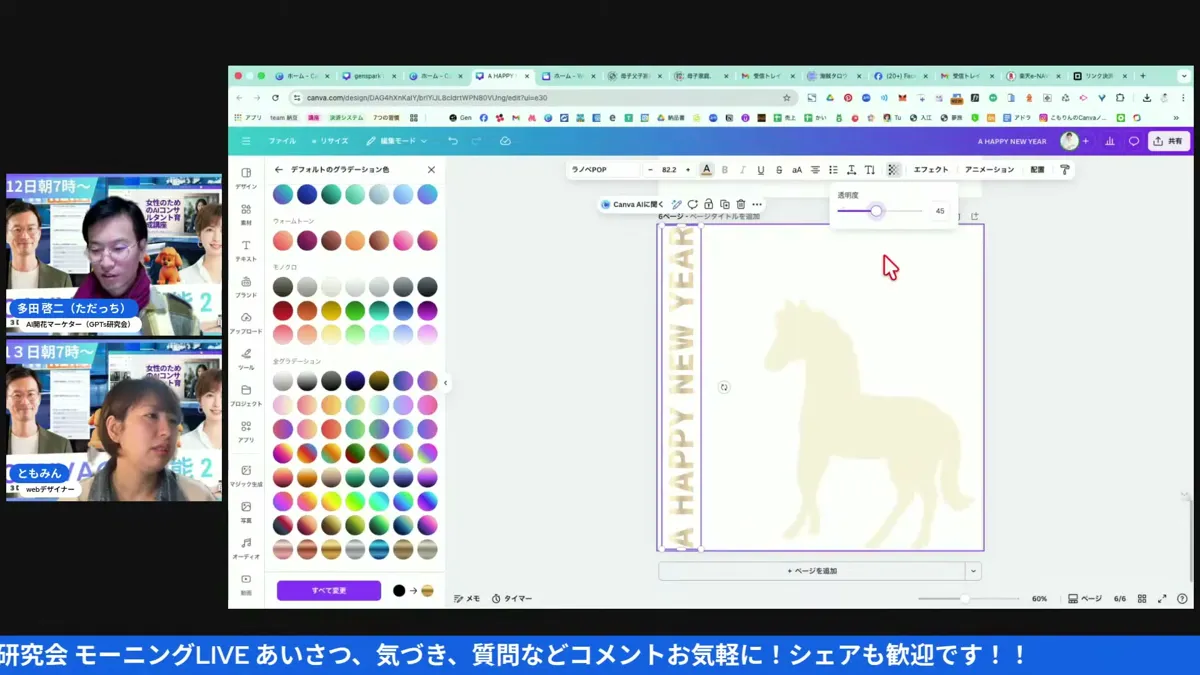Toggle bold text formatting

725,170
